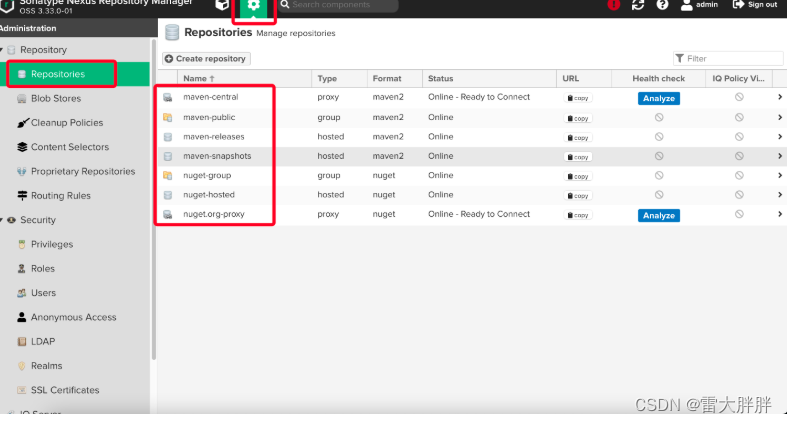
Task: Open the nuget.org-proxy repository
Action: pyautogui.click(x=214, y=214)
